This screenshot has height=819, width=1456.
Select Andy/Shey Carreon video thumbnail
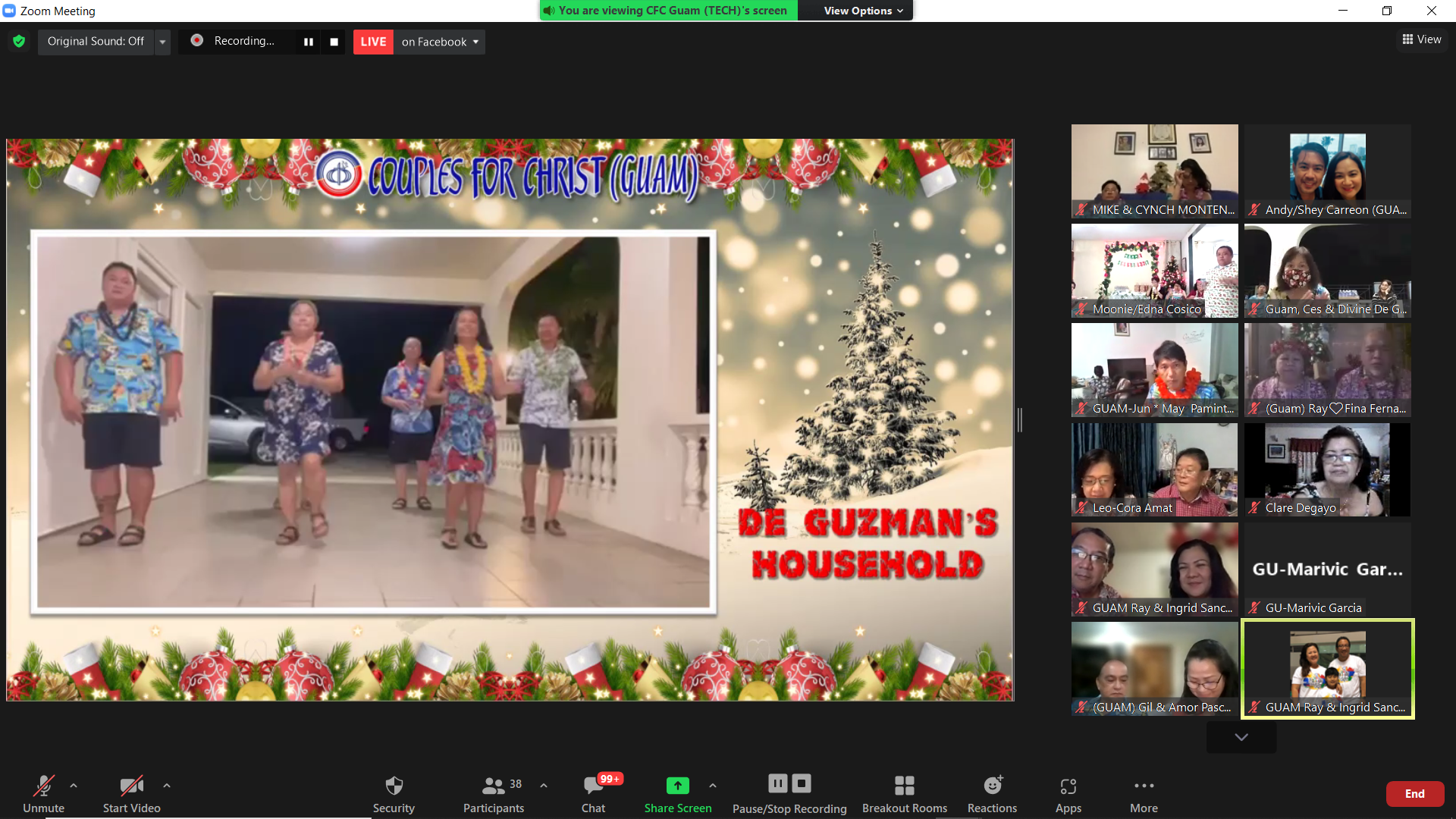1327,171
